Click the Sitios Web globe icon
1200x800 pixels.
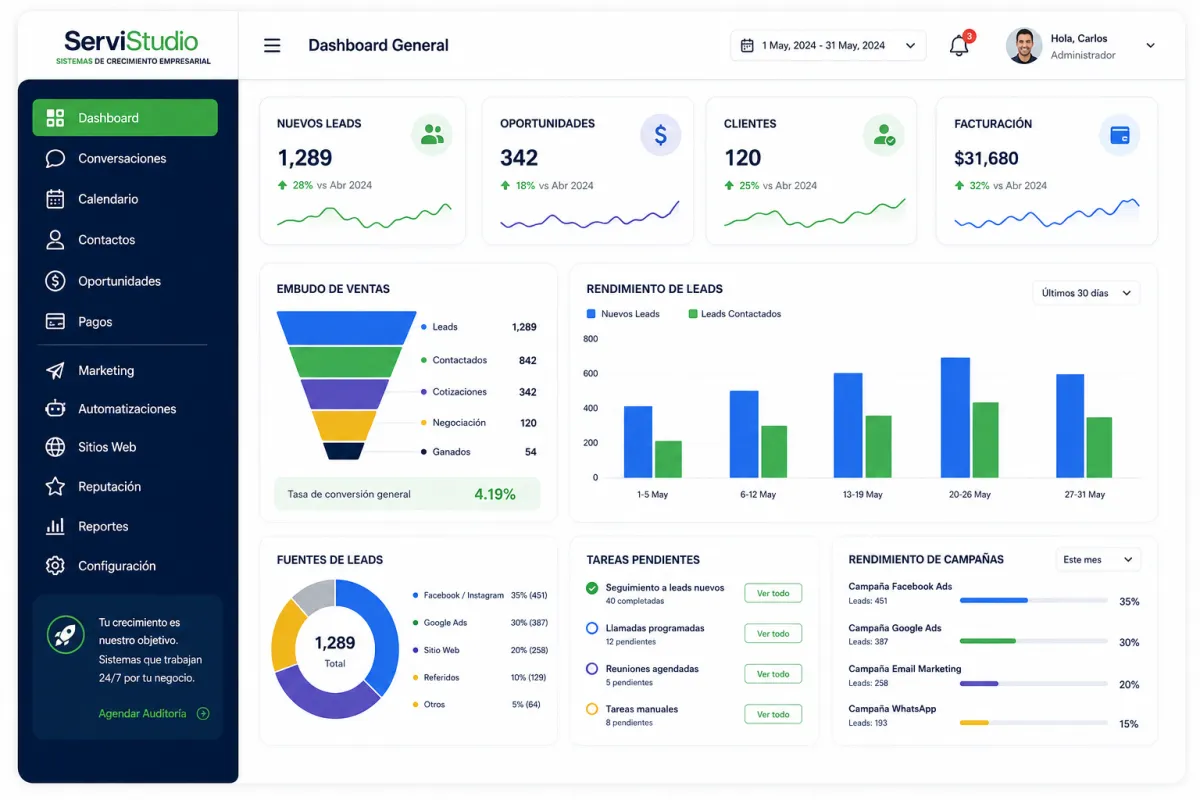pos(56,447)
